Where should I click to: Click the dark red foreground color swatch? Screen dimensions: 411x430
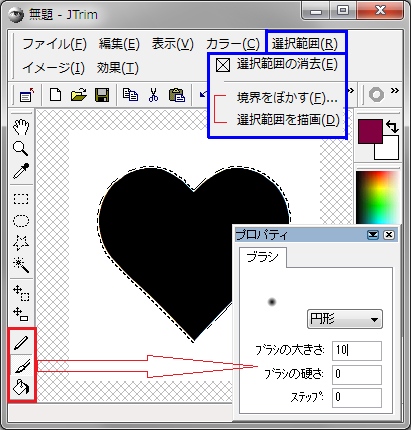[x=370, y=131]
